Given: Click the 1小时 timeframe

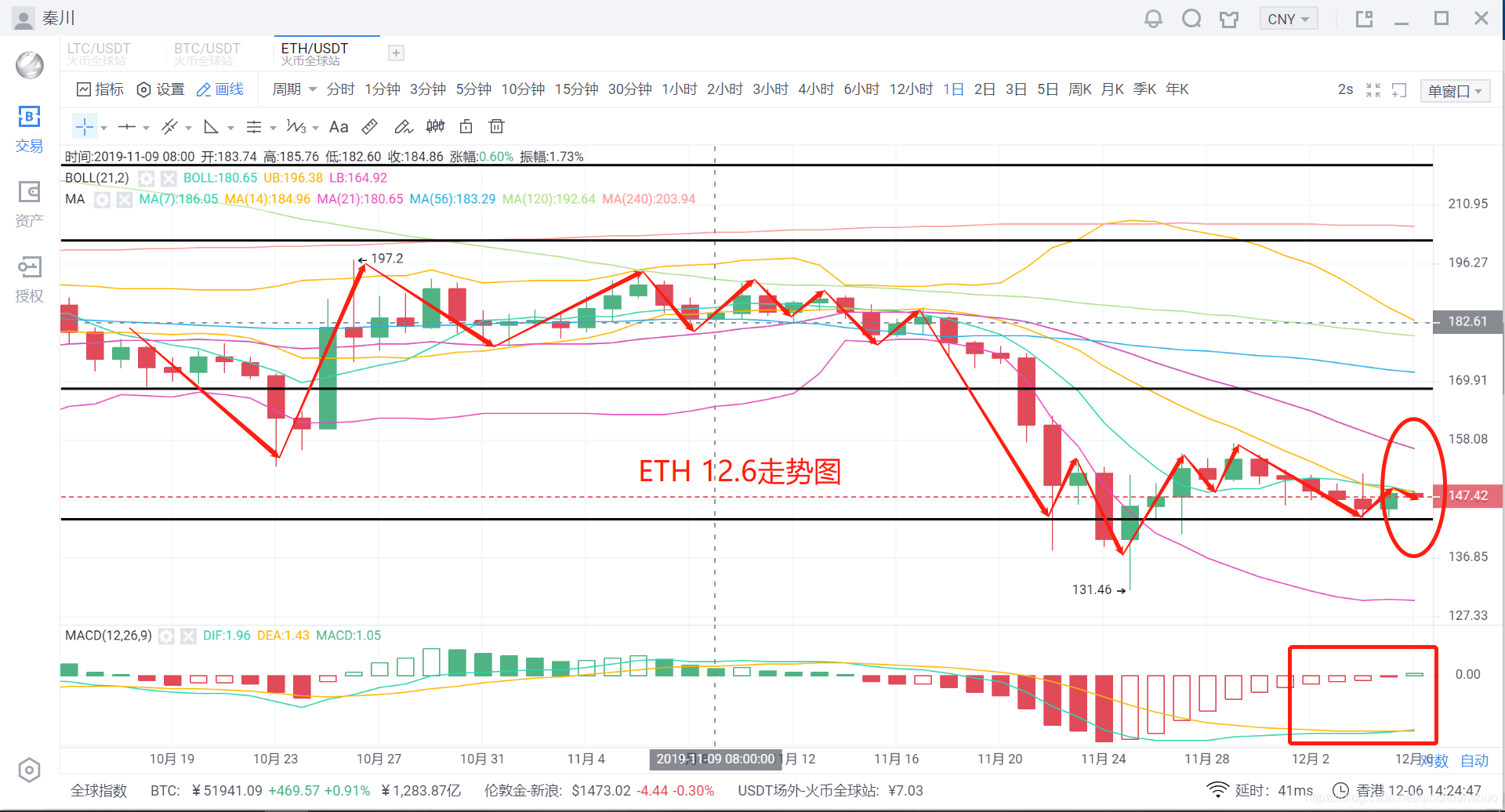Looking at the screenshot, I should pyautogui.click(x=680, y=89).
